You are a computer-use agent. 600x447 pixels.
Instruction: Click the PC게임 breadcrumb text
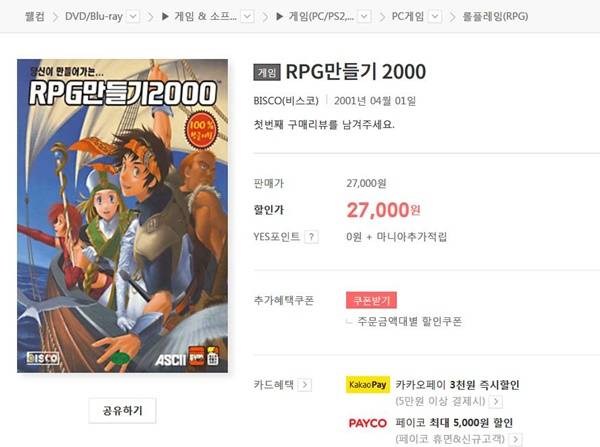point(408,16)
